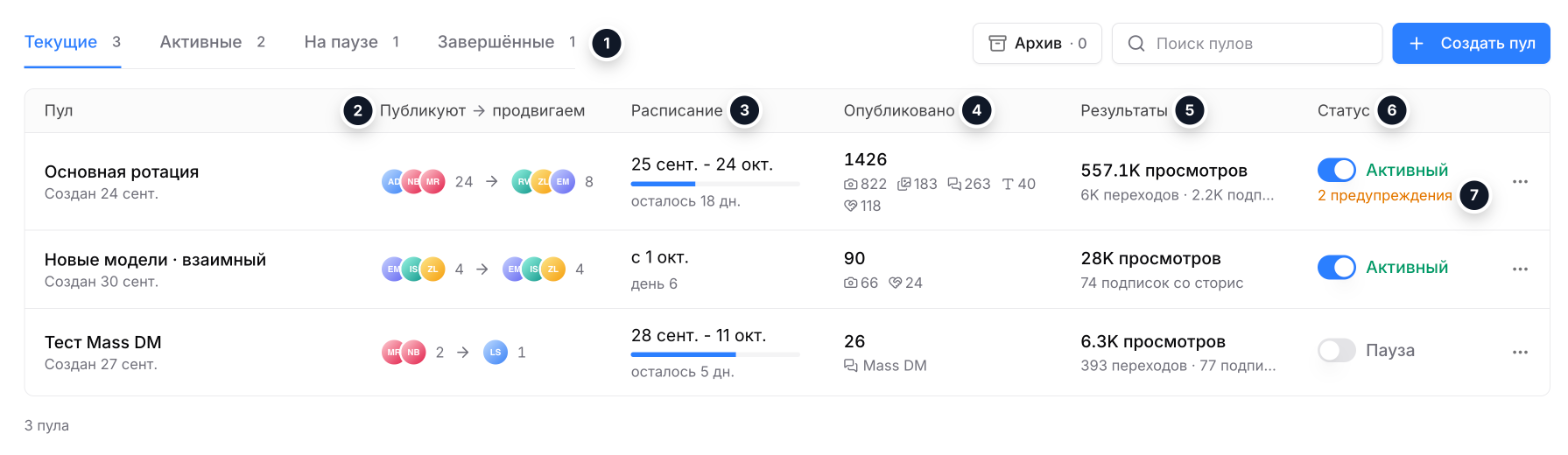Click the AD avatar in the Основная ротация row
1568x455 pixels.
click(395, 182)
